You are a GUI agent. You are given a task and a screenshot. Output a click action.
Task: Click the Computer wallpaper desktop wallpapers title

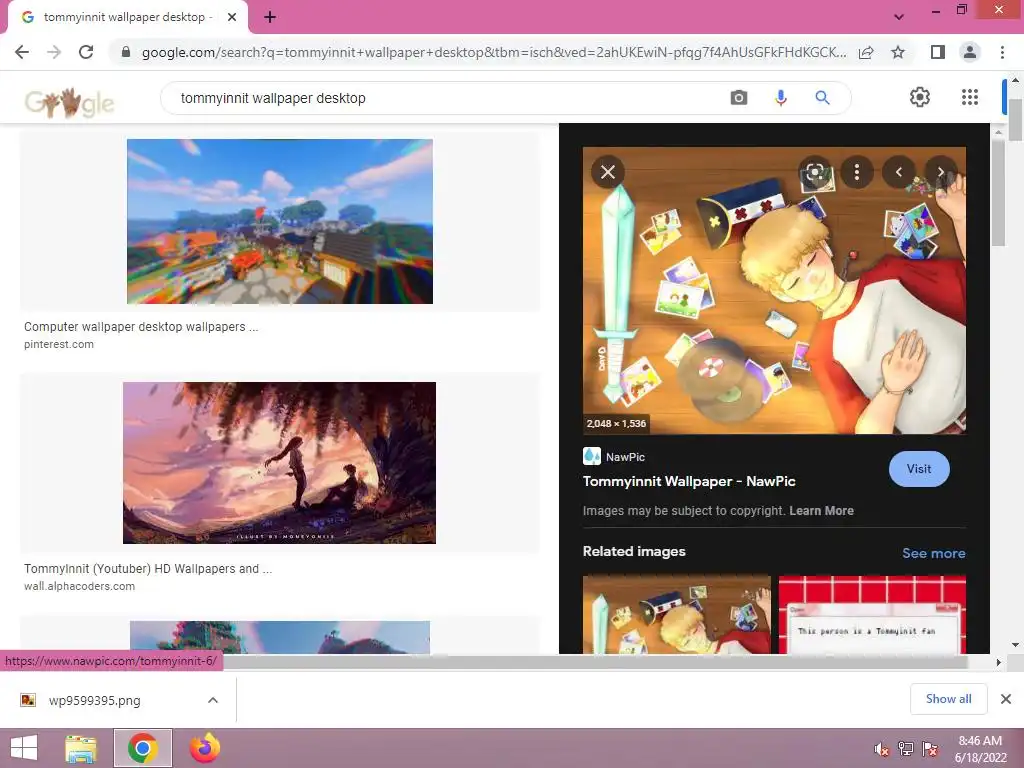pos(141,327)
